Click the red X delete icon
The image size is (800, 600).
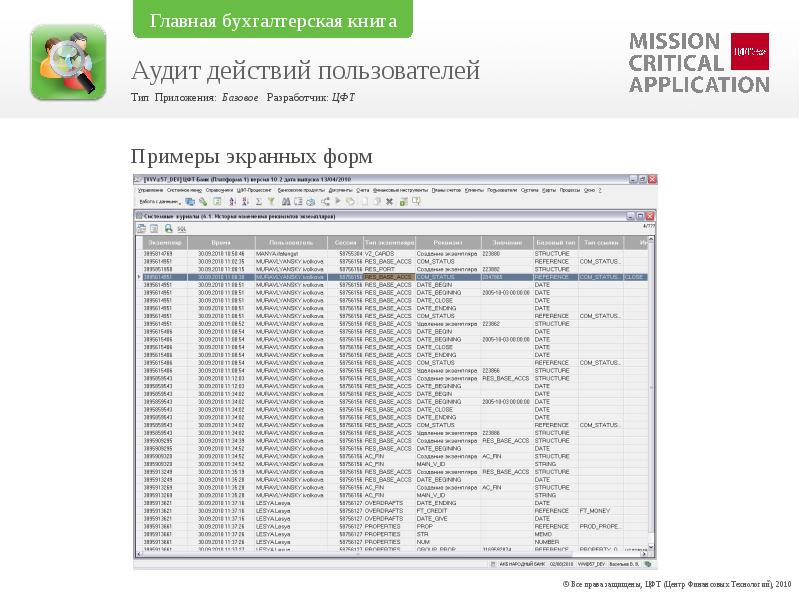(389, 200)
